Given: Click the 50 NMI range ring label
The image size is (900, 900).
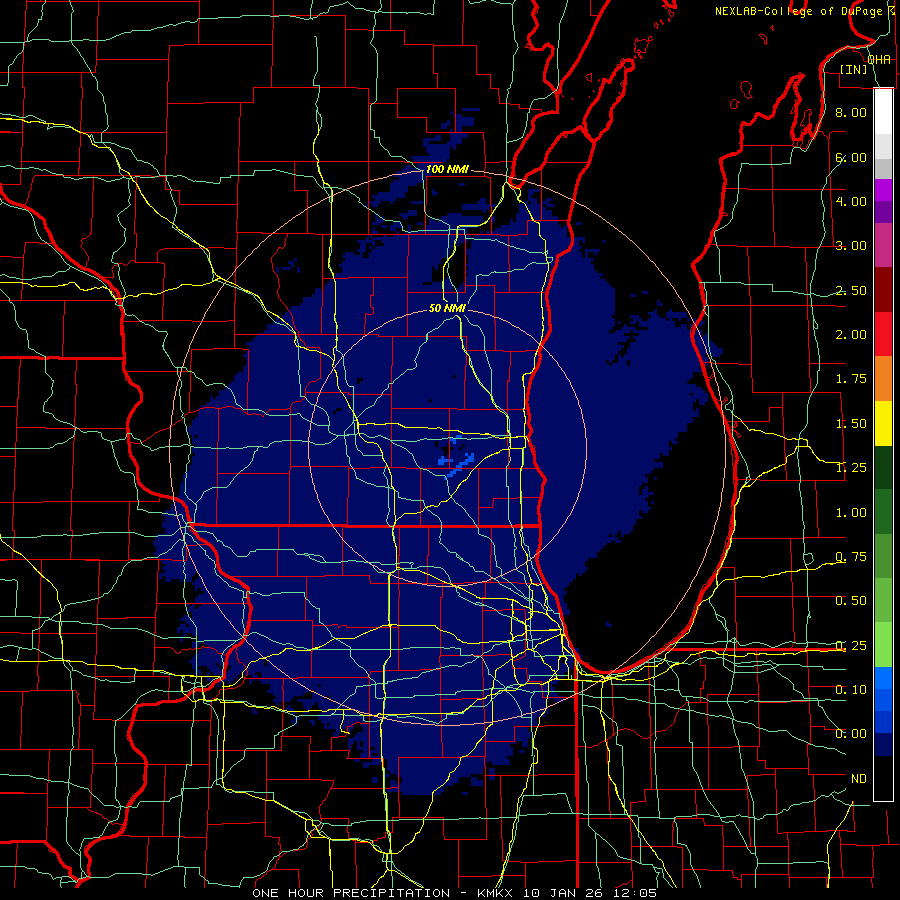Looking at the screenshot, I should [447, 308].
